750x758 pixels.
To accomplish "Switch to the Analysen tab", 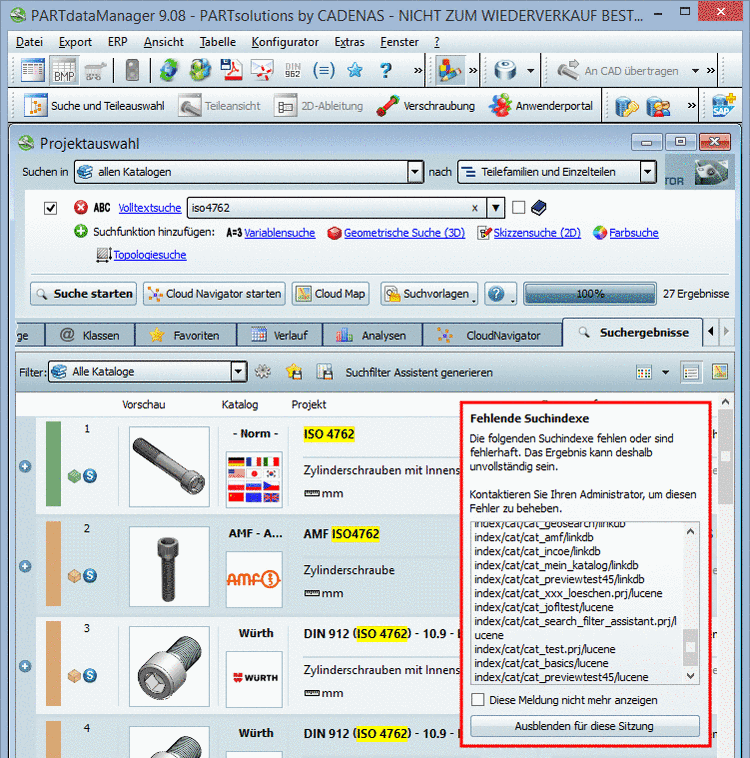I will (372, 335).
